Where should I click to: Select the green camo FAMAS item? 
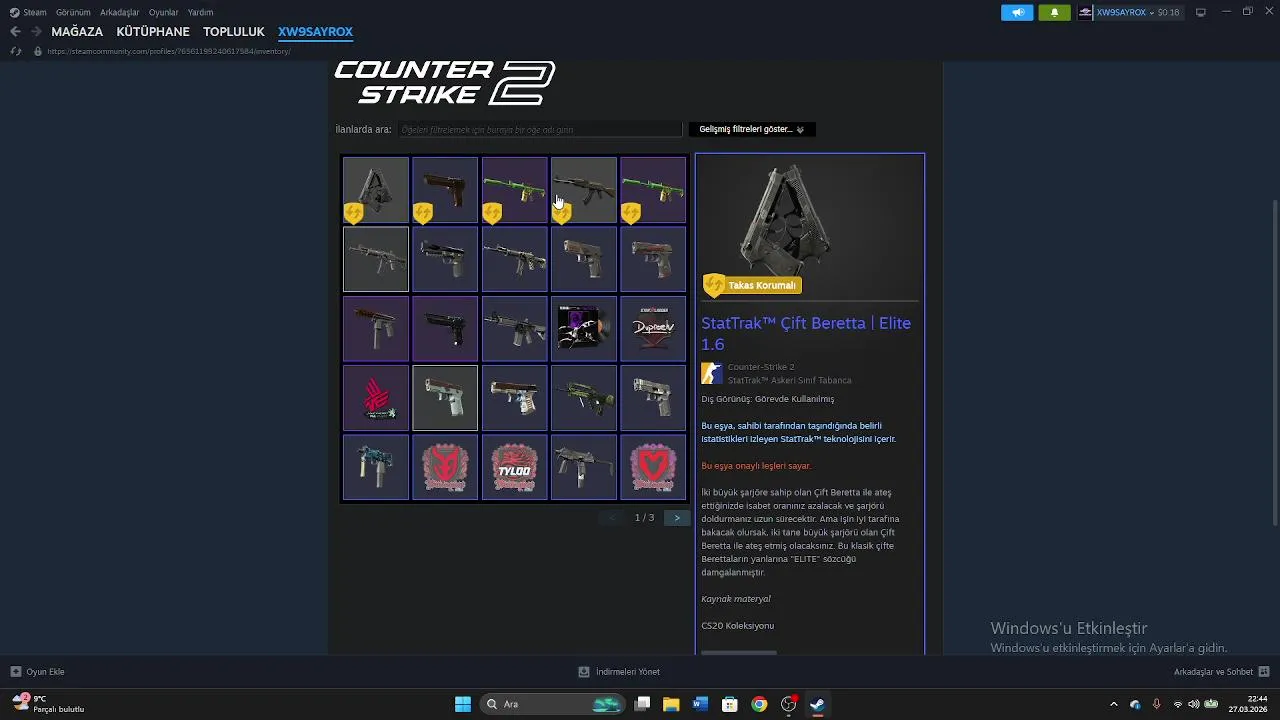click(x=584, y=398)
